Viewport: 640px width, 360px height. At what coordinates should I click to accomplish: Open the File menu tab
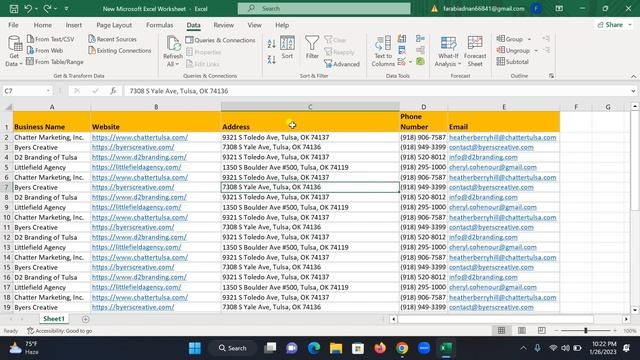[13, 25]
